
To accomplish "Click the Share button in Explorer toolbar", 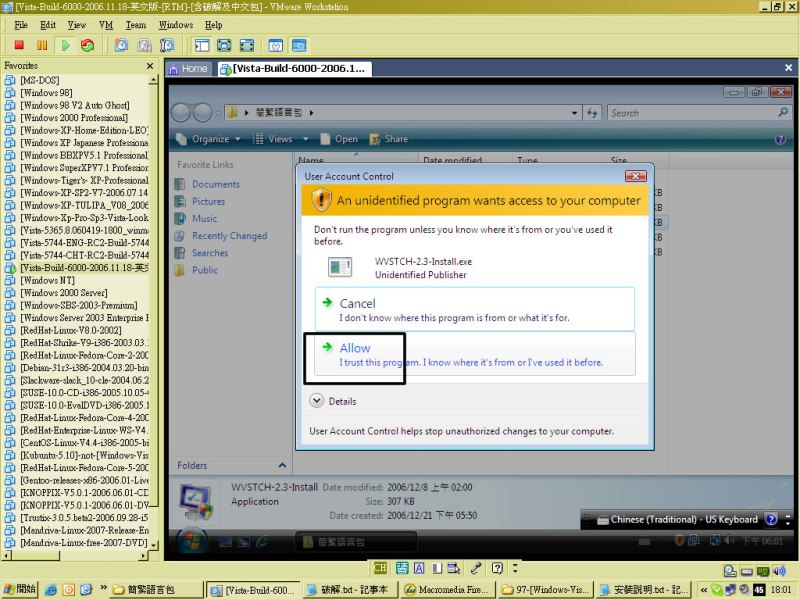I will pos(389,139).
